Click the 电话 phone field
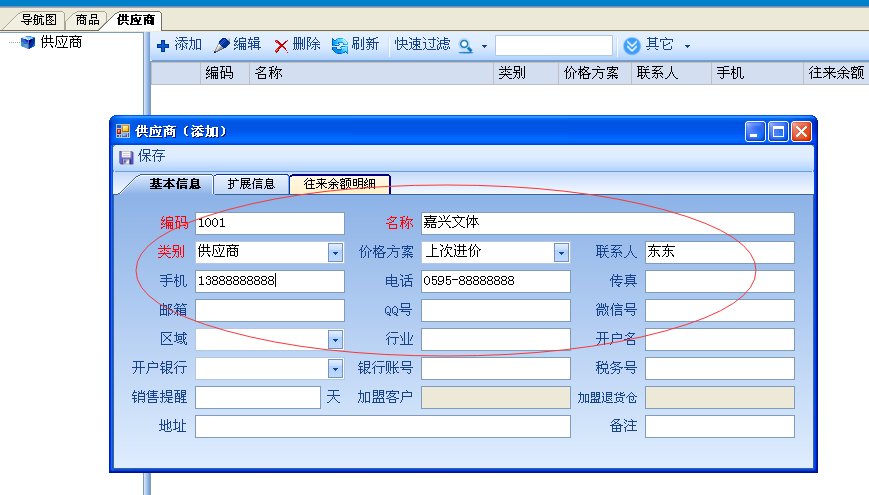Image resolution: width=869 pixels, height=495 pixels. click(x=496, y=281)
